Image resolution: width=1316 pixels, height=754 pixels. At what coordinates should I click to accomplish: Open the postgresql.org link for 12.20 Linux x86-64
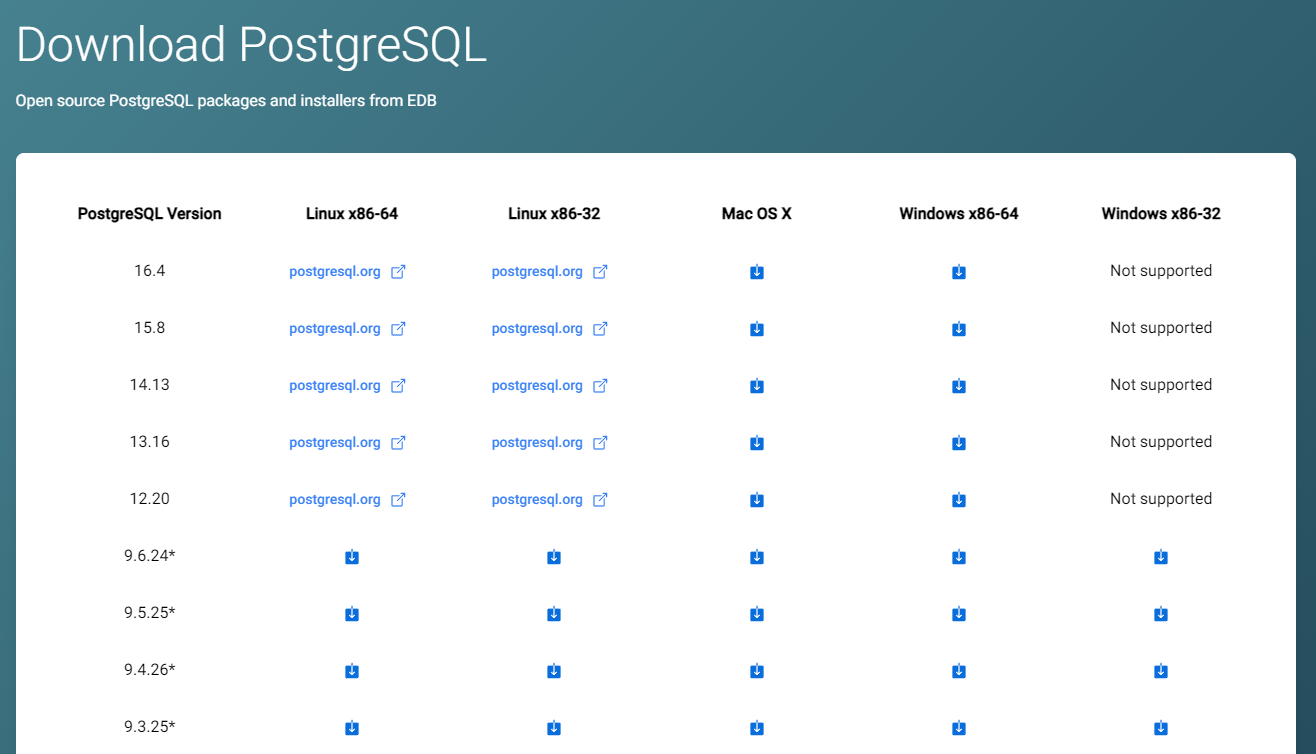(x=335, y=499)
